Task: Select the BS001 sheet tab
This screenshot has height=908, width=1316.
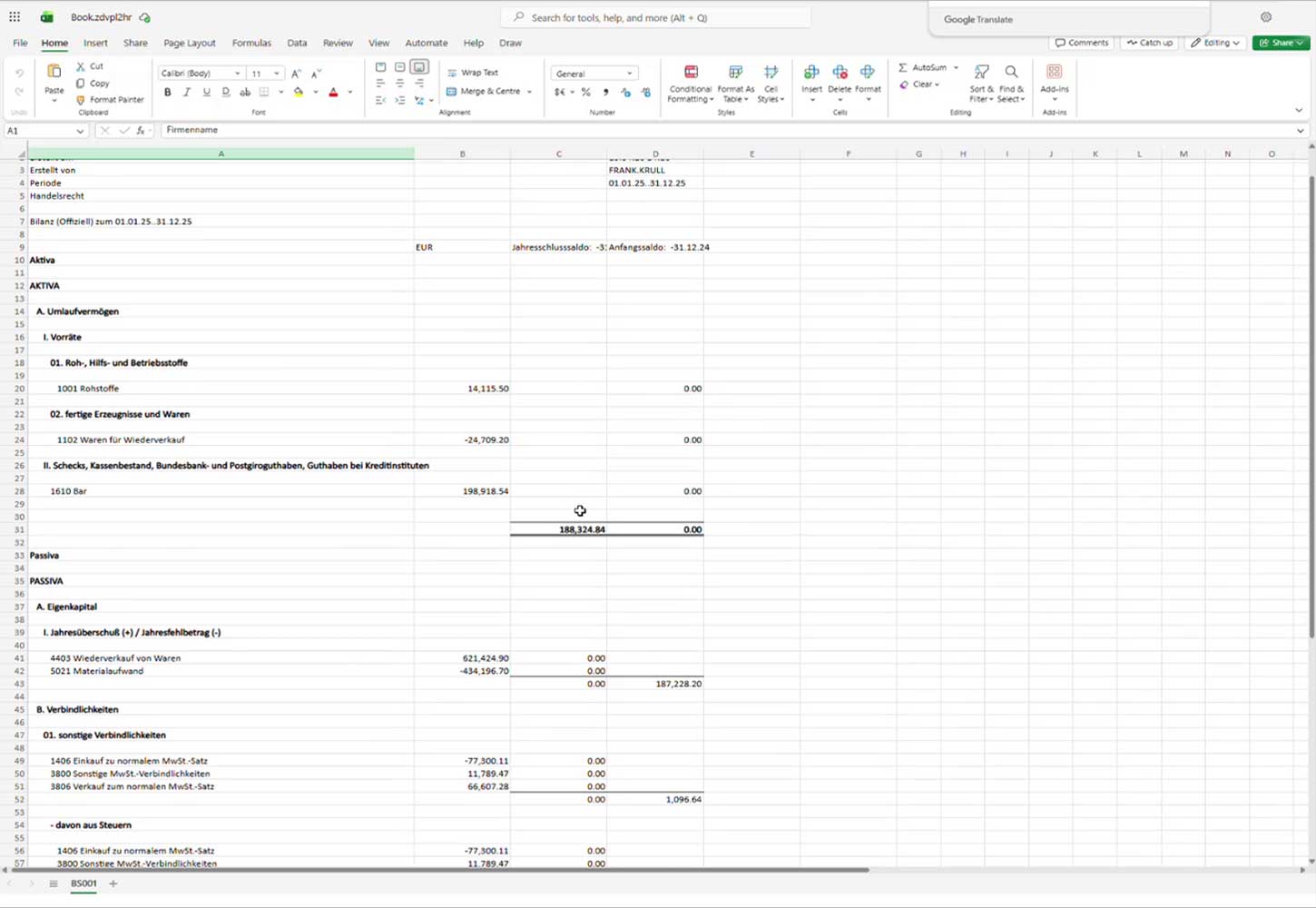Action: 83,883
